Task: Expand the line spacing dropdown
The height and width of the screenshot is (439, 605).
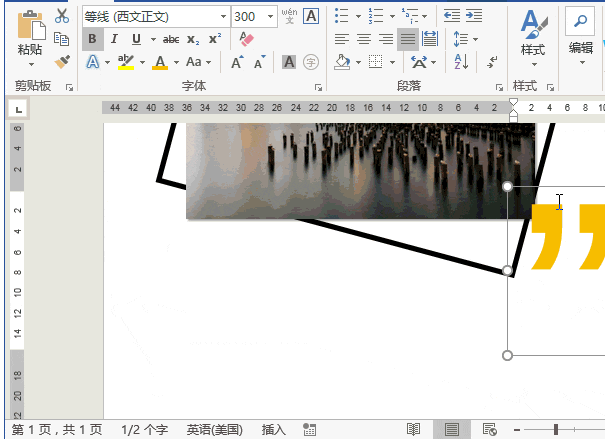Action: (x=465, y=39)
